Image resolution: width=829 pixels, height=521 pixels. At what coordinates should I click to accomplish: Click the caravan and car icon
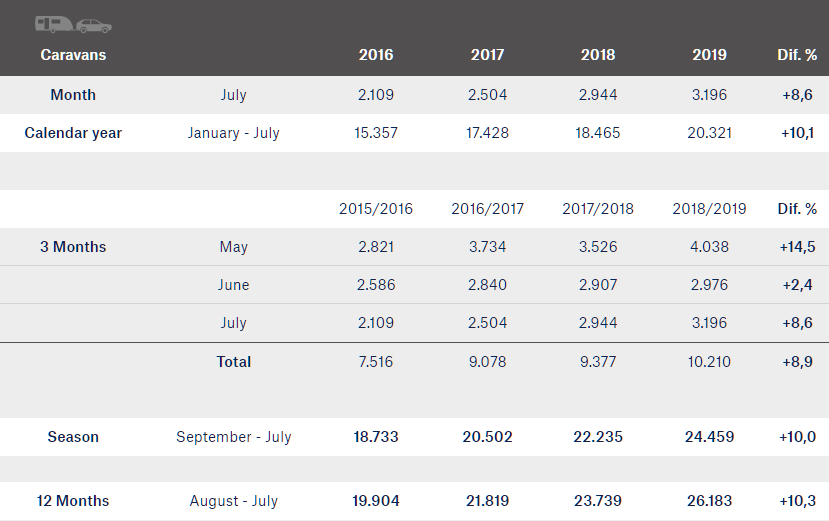[73, 24]
